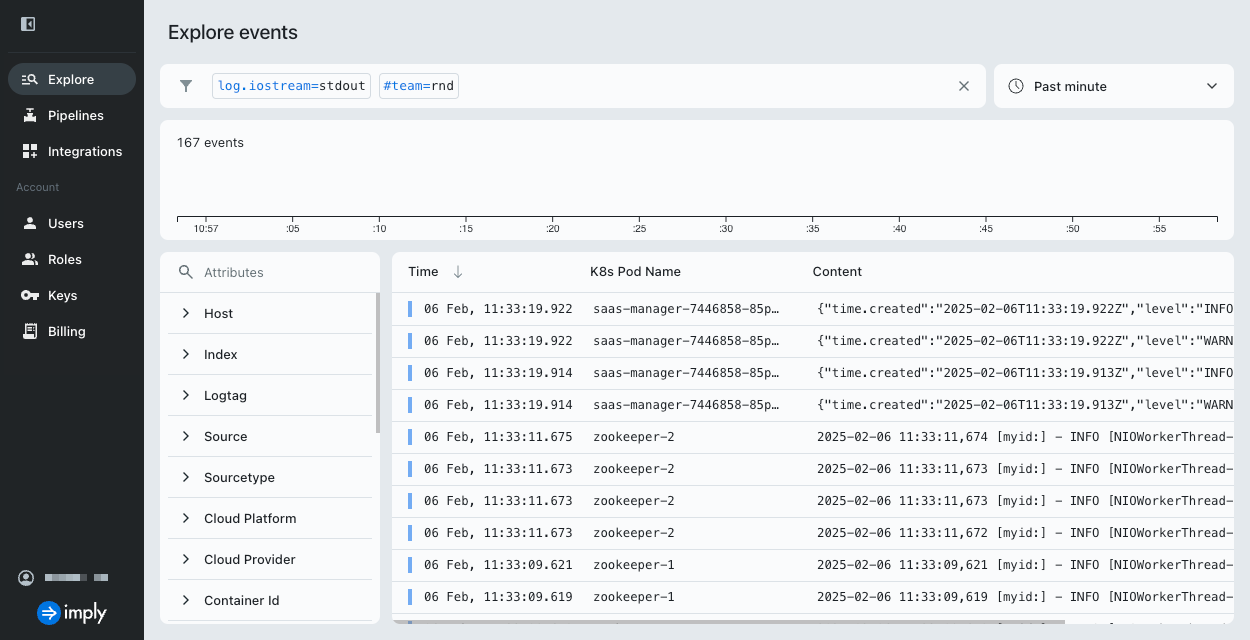1250x640 pixels.
Task: Select the 11:33:19.914 WARN event content
Action: point(1025,405)
